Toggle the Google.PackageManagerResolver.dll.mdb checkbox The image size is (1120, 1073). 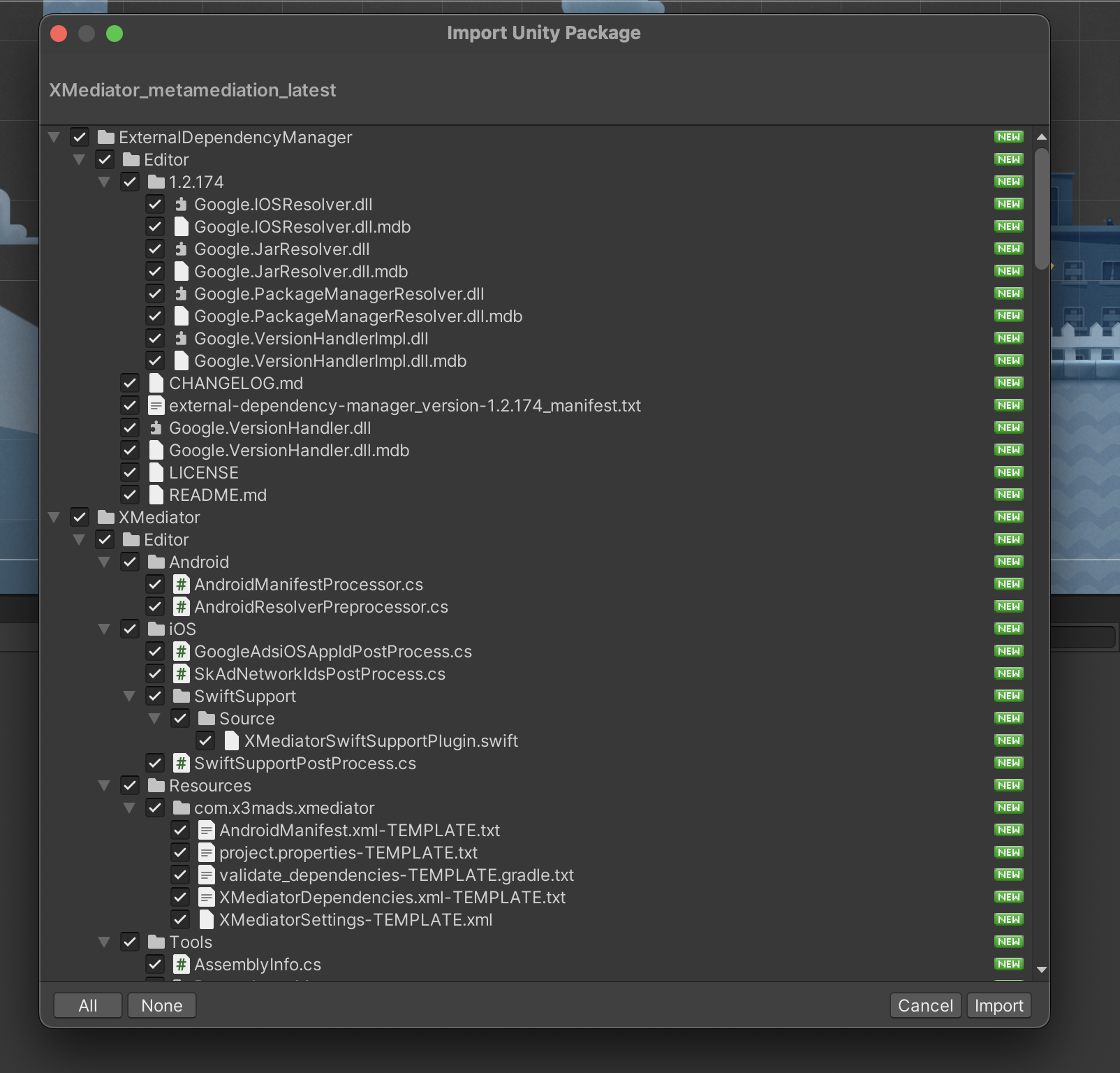[155, 316]
